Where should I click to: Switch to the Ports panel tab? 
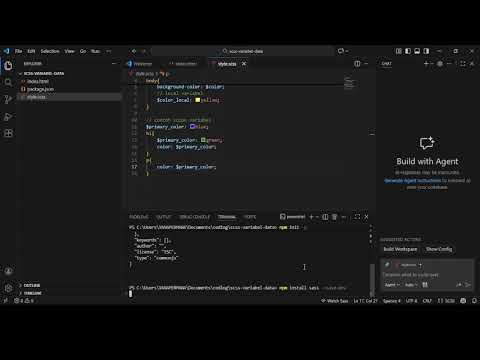[x=250, y=217]
